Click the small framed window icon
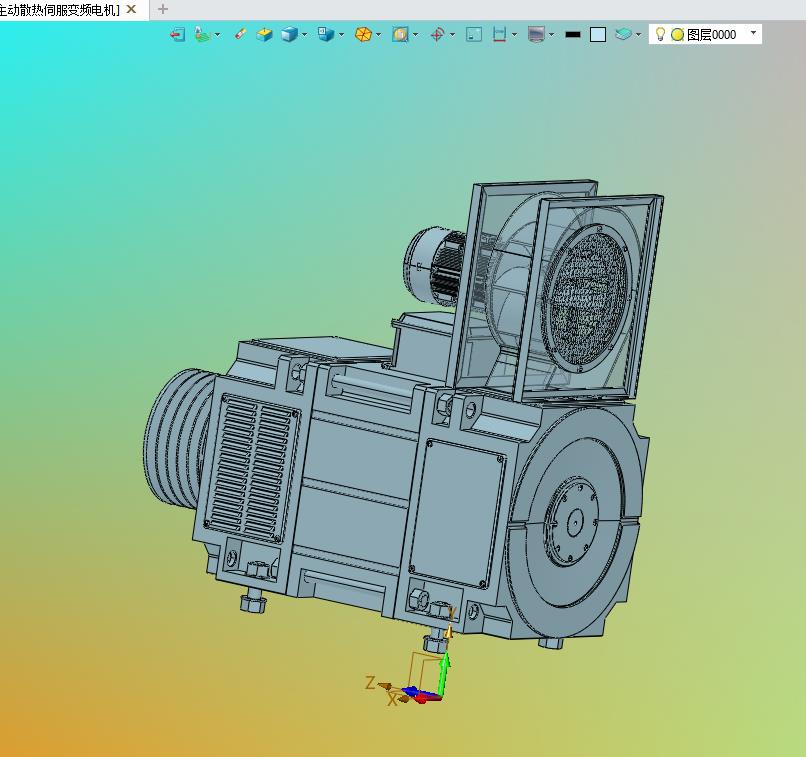The image size is (806, 757). [474, 34]
